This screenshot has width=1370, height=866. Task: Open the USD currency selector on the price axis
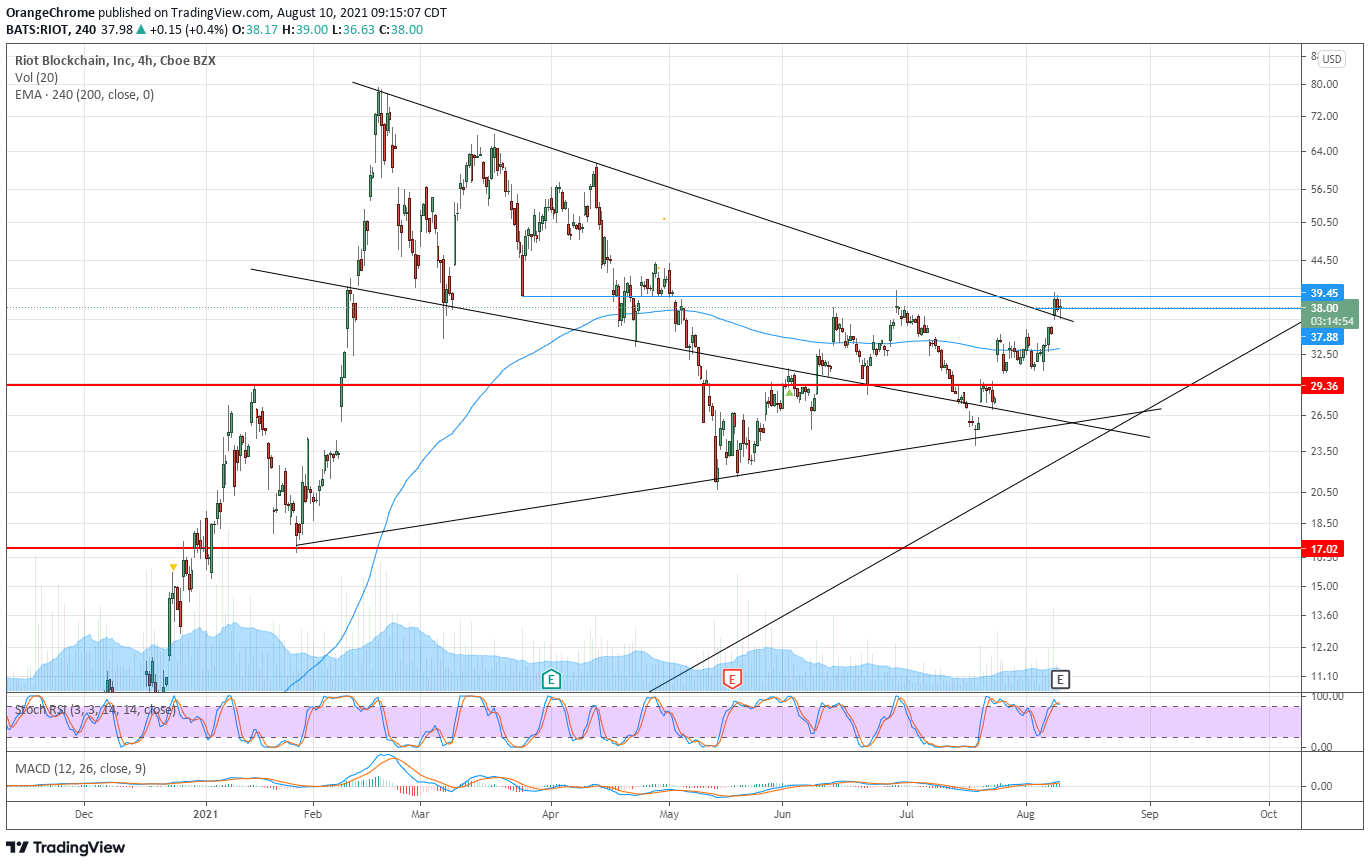click(1331, 58)
